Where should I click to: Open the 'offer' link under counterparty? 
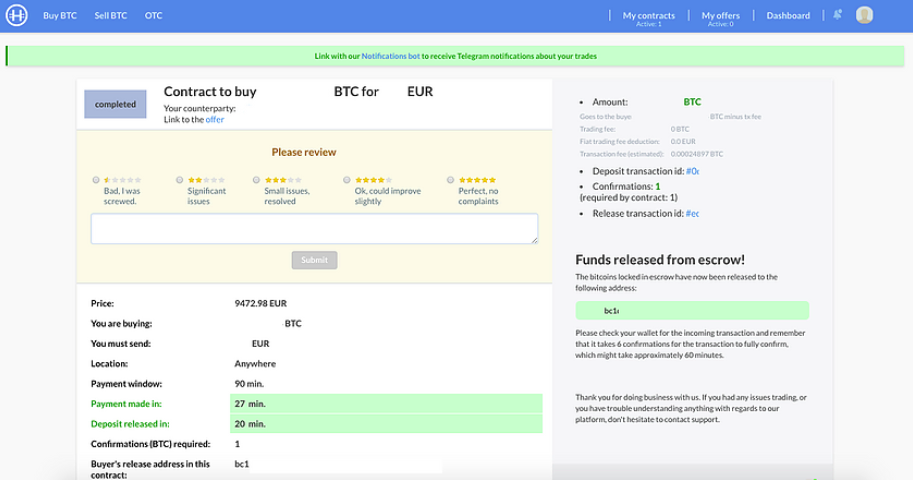coord(214,119)
